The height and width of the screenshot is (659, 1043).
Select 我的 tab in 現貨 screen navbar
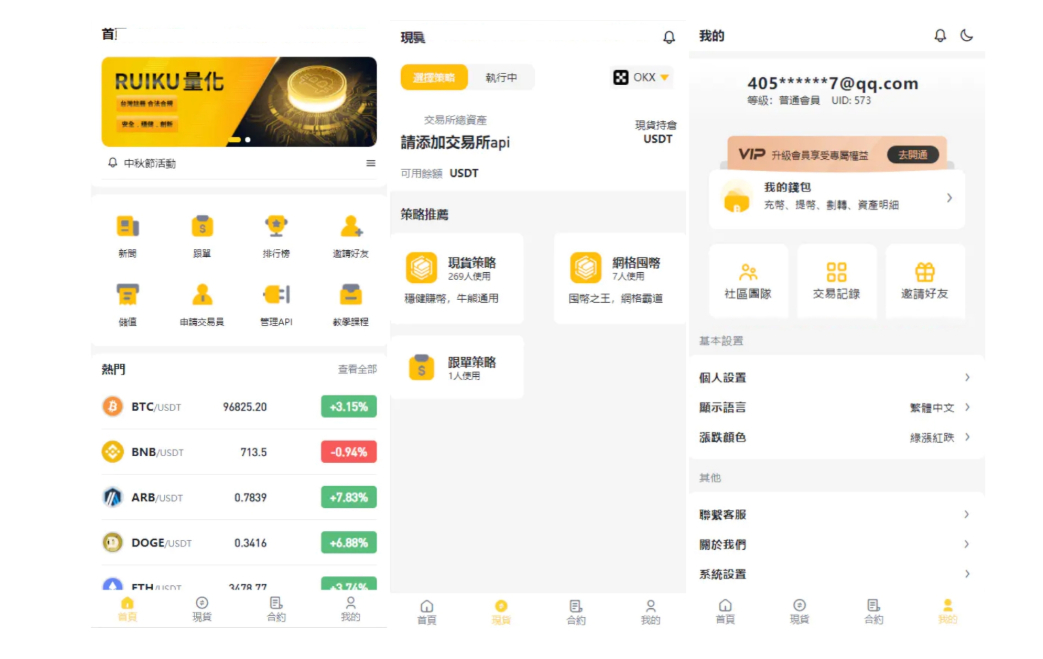[x=651, y=612]
